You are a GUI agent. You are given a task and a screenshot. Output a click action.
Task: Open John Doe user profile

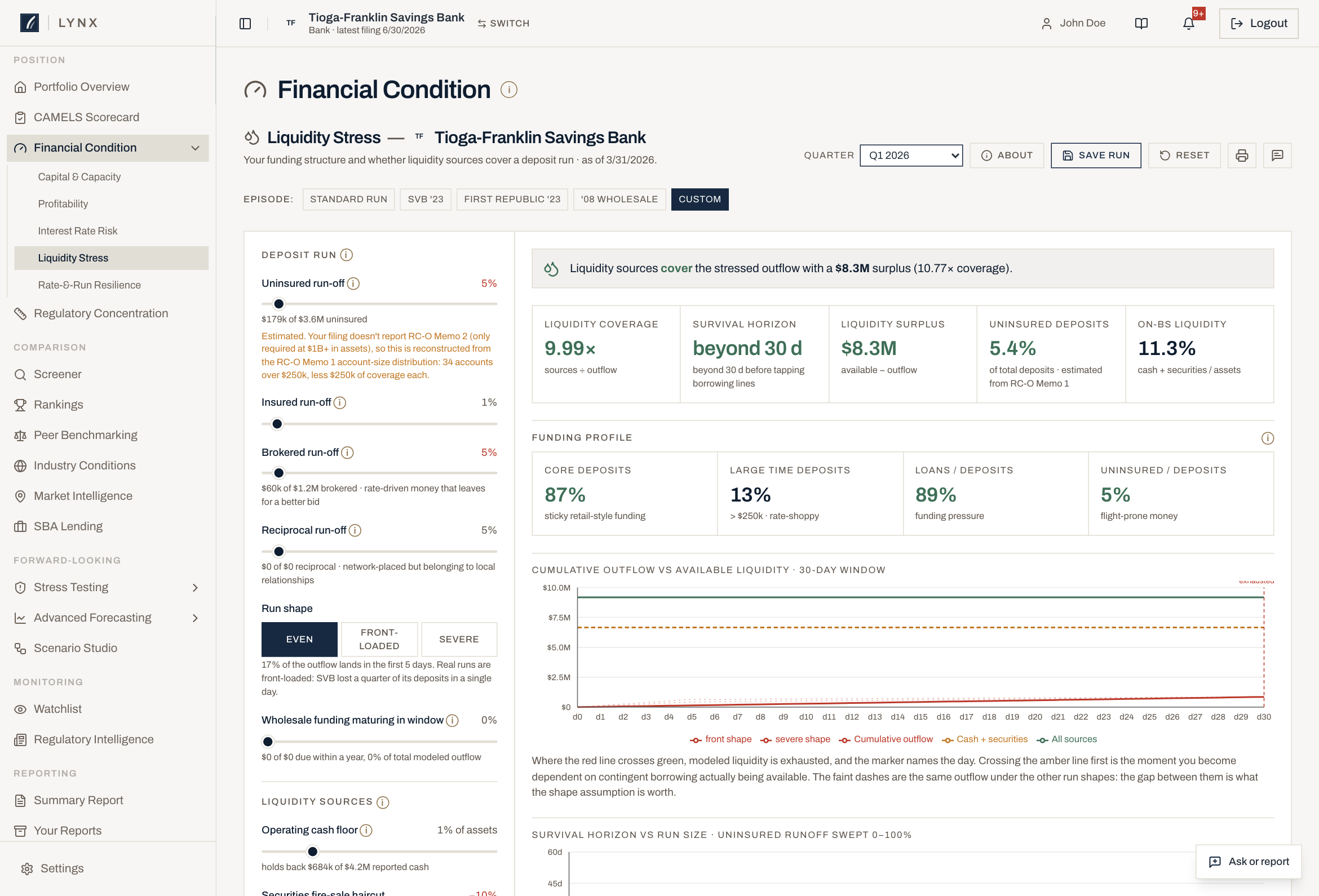pos(1073,23)
